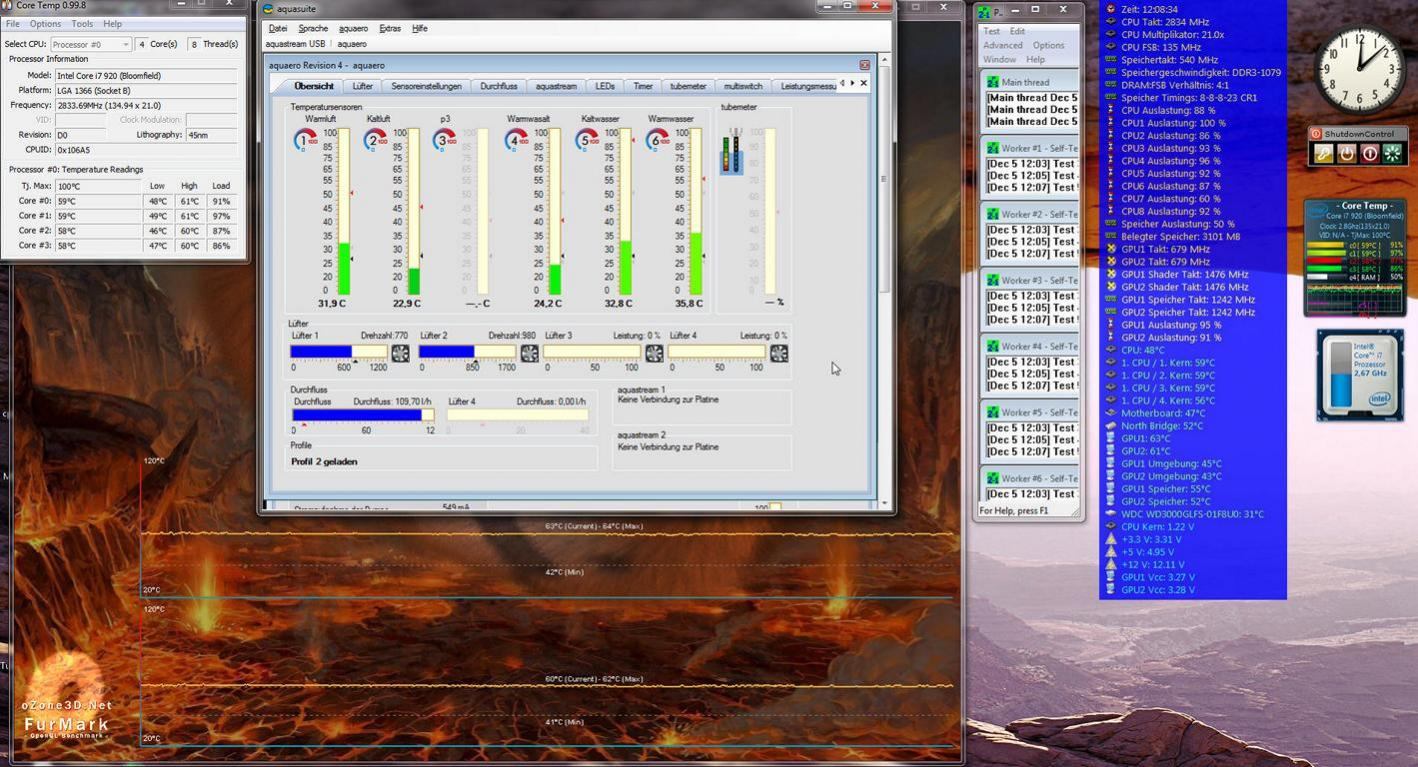1418x767 pixels.
Task: Click the Kaltwasser sensor 5 gauge icon
Action: click(x=587, y=141)
